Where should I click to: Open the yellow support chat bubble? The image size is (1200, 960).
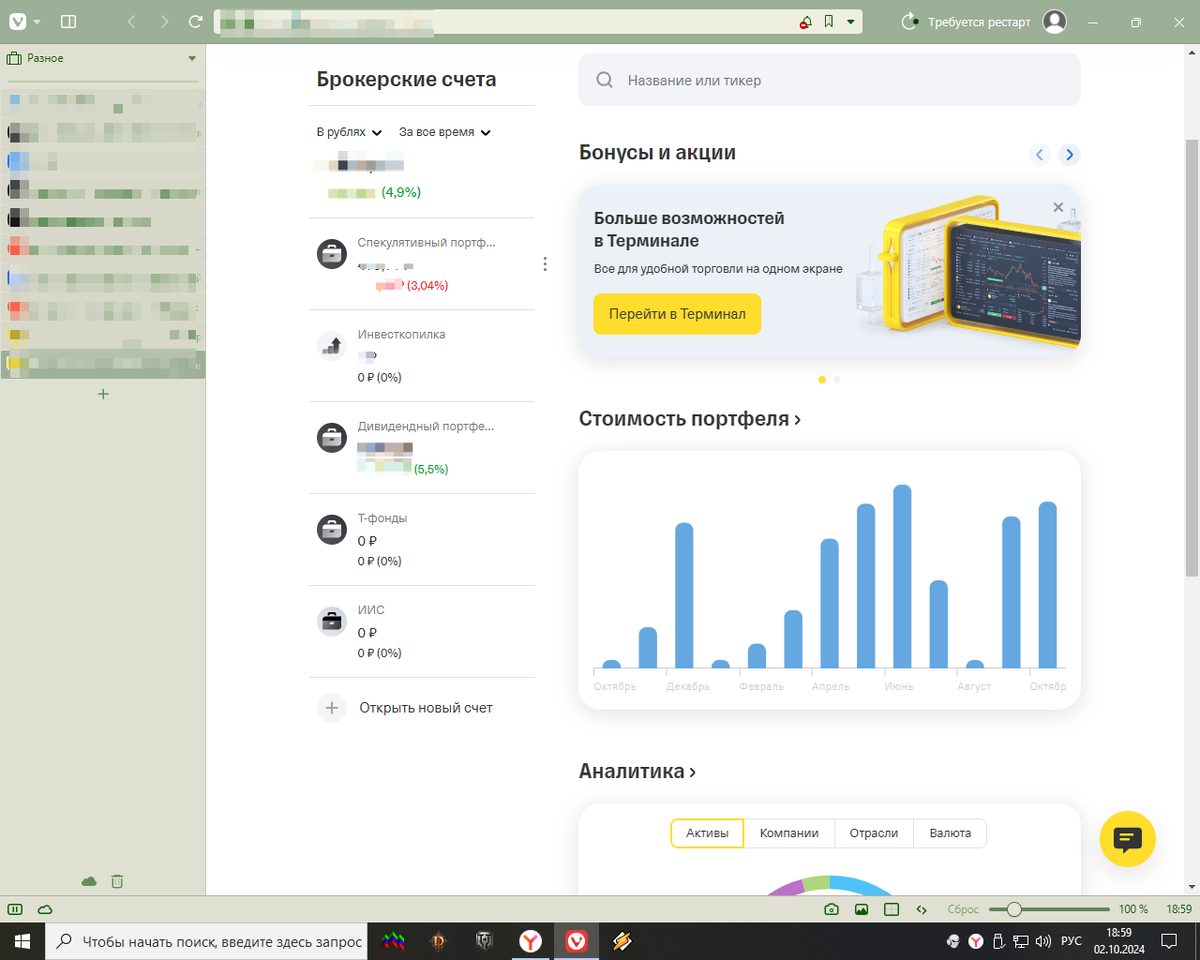coord(1128,840)
